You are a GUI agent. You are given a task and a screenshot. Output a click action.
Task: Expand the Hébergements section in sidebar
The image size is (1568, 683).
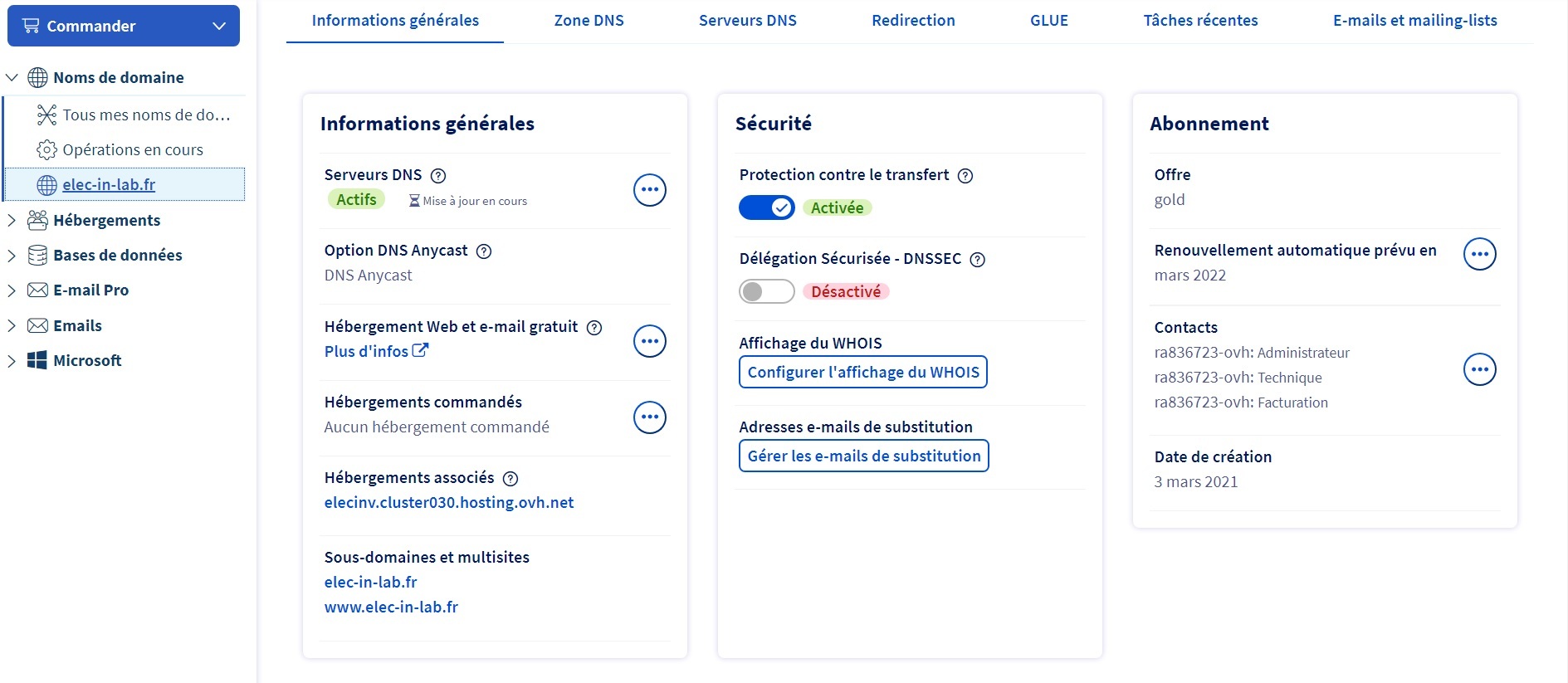tap(12, 220)
